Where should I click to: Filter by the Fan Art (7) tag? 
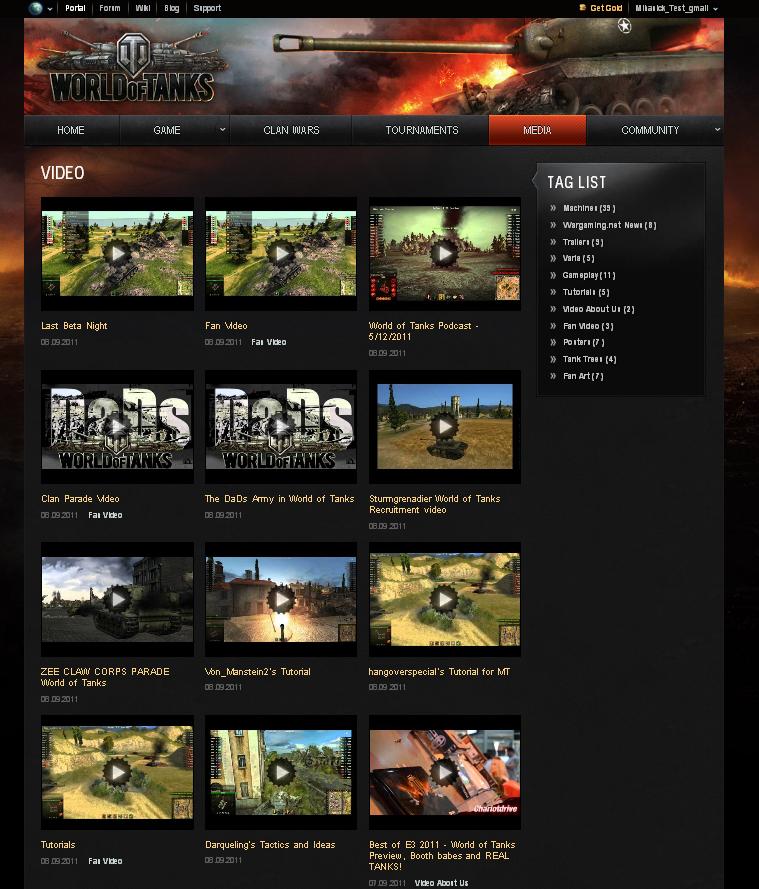coord(583,376)
